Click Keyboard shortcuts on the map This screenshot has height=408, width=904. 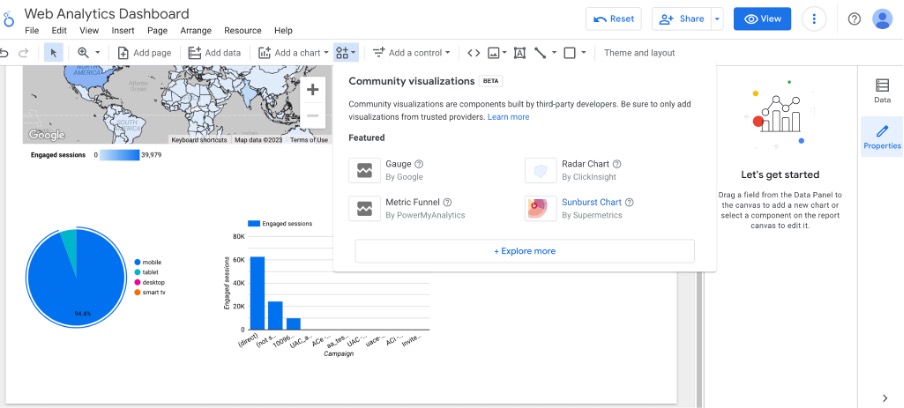pyautogui.click(x=199, y=140)
